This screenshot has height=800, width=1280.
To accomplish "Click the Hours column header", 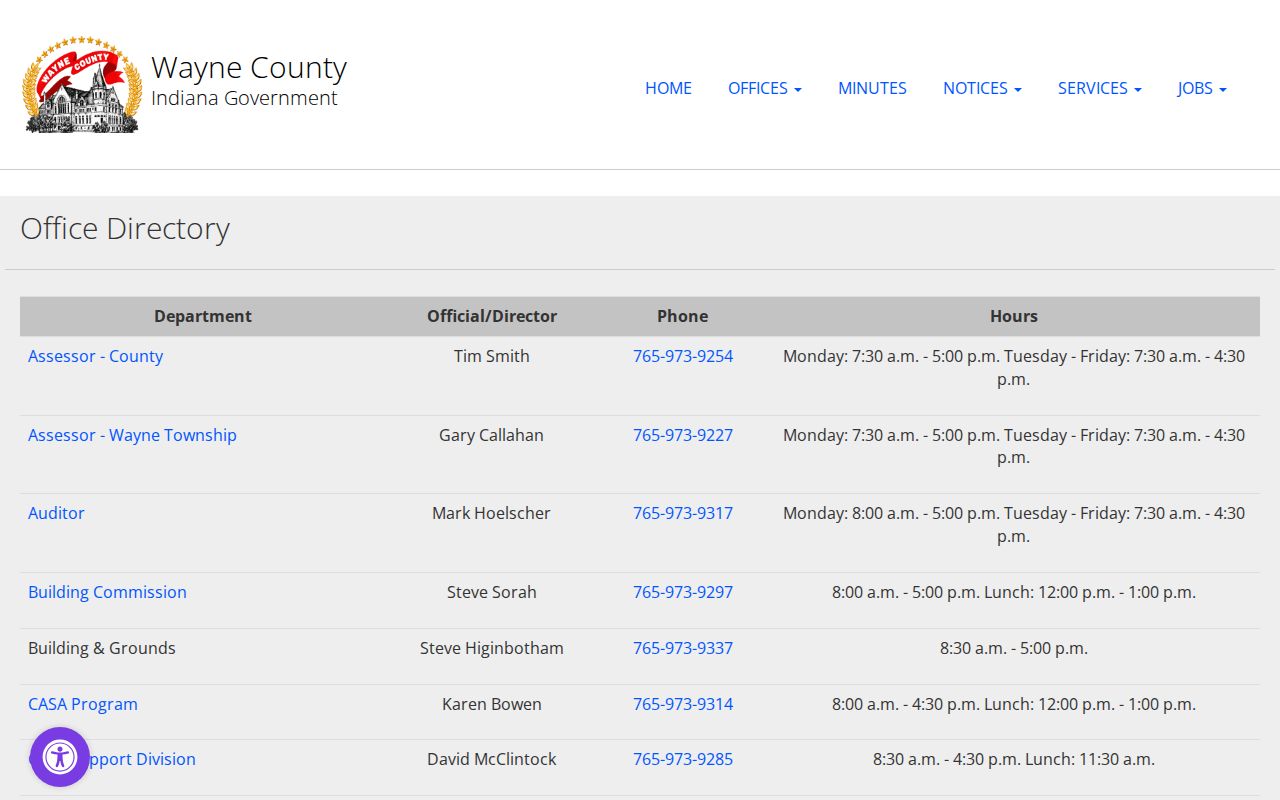I will pos(1014,316).
